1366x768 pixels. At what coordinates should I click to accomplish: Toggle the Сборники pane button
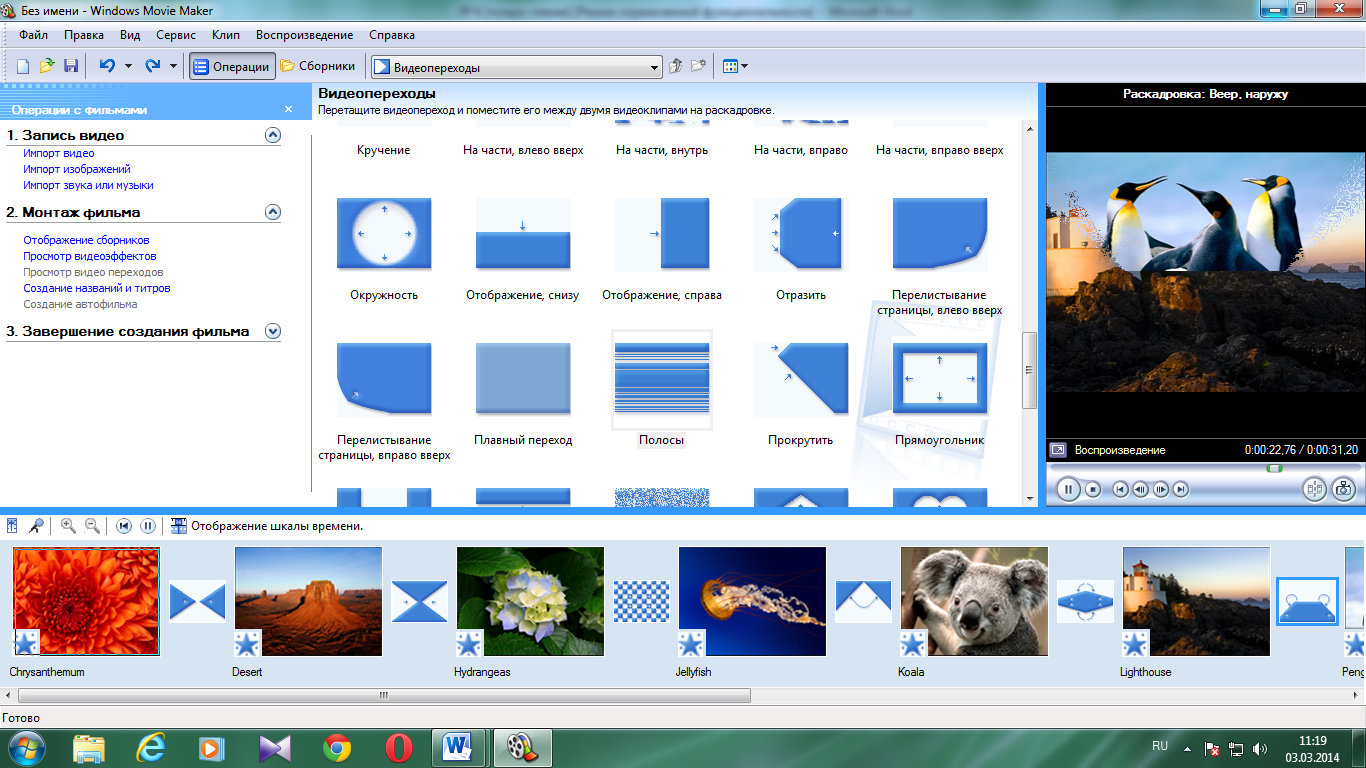[x=318, y=67]
